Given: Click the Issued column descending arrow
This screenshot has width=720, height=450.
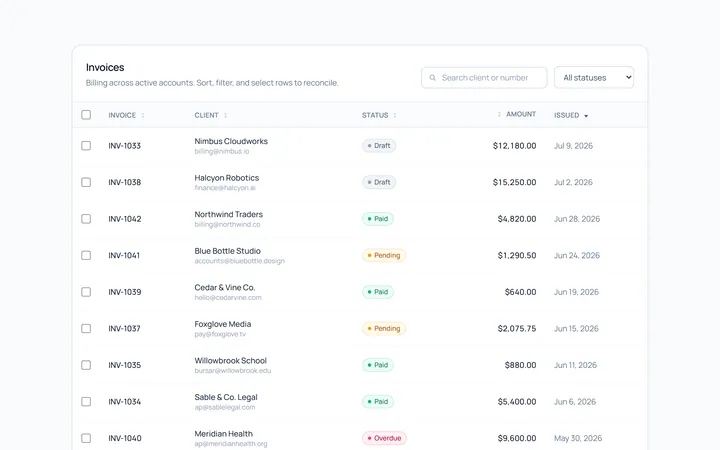Looking at the screenshot, I should point(586,116).
